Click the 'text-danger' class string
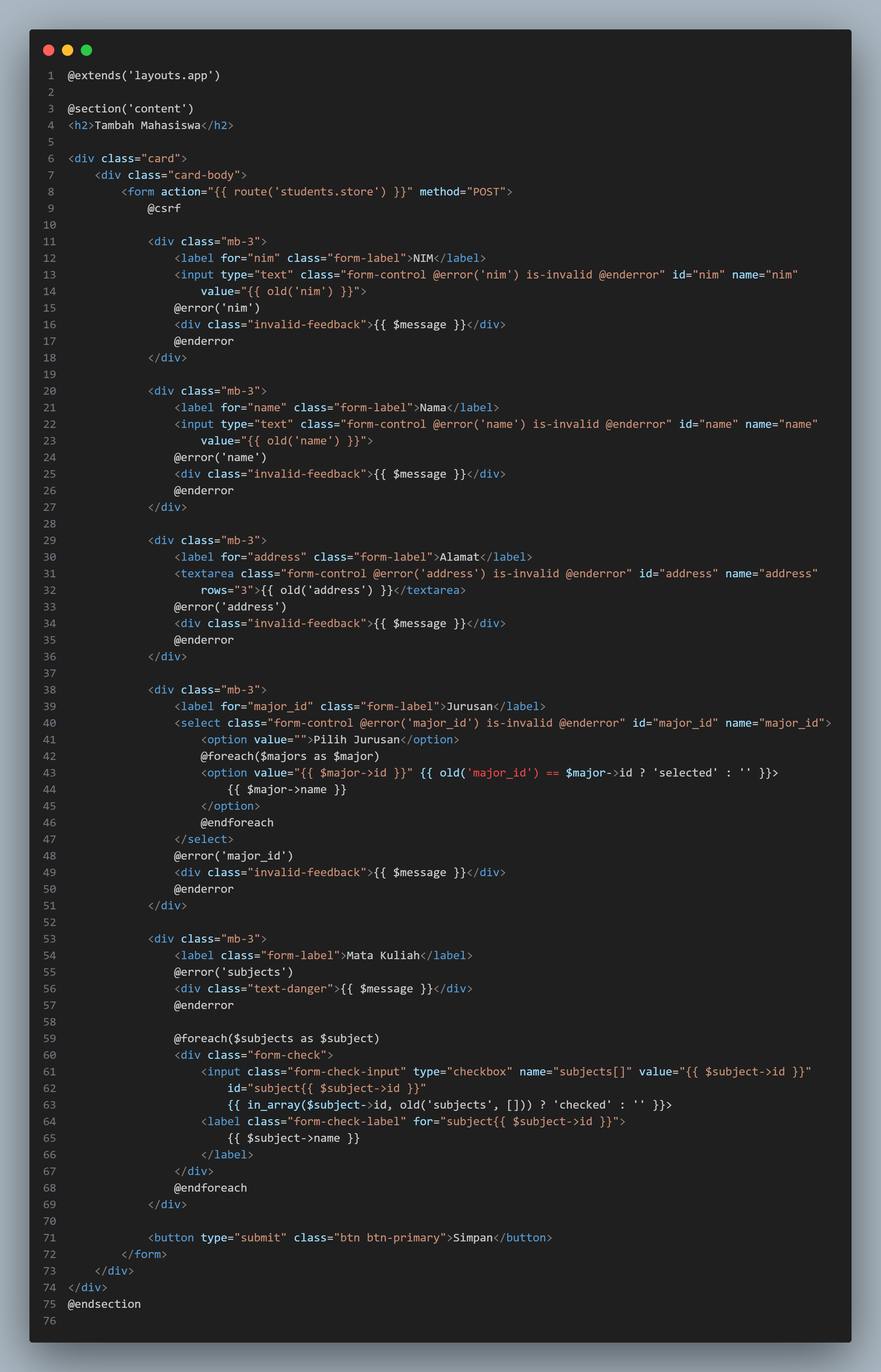The image size is (881, 1372). coord(290,988)
